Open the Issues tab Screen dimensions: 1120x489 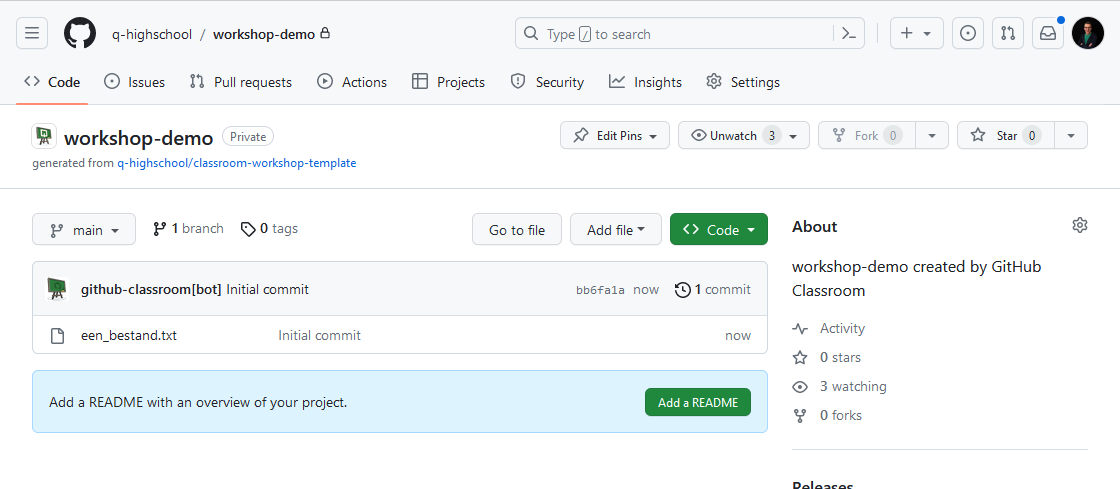pyautogui.click(x=134, y=82)
